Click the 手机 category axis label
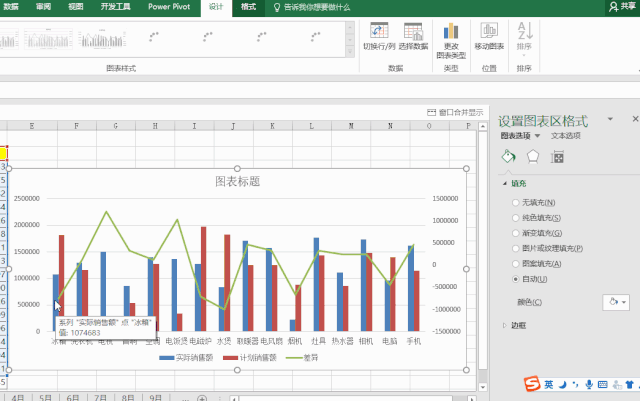 coord(413,341)
